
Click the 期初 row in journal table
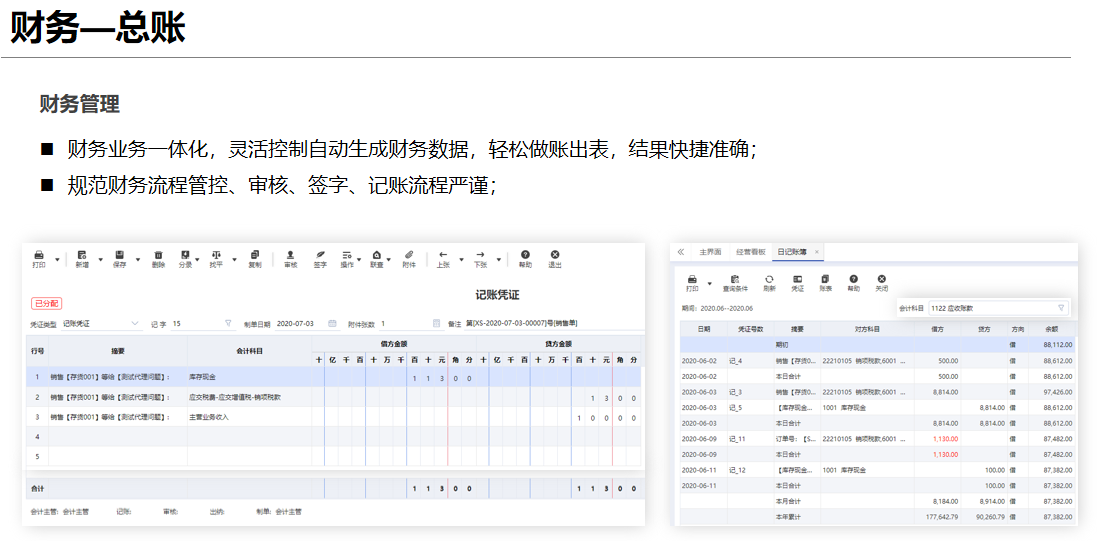point(878,345)
